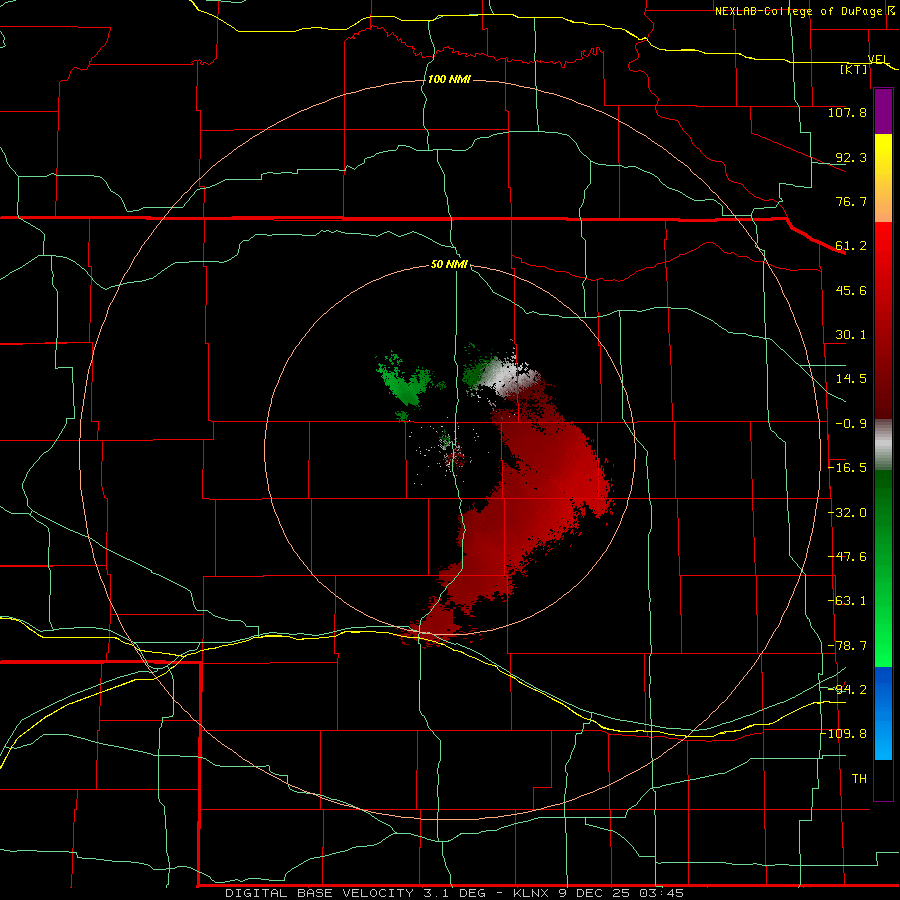The image size is (900, 900).
Task: Click the gray near-zero segment of the color bar
Action: tap(883, 445)
